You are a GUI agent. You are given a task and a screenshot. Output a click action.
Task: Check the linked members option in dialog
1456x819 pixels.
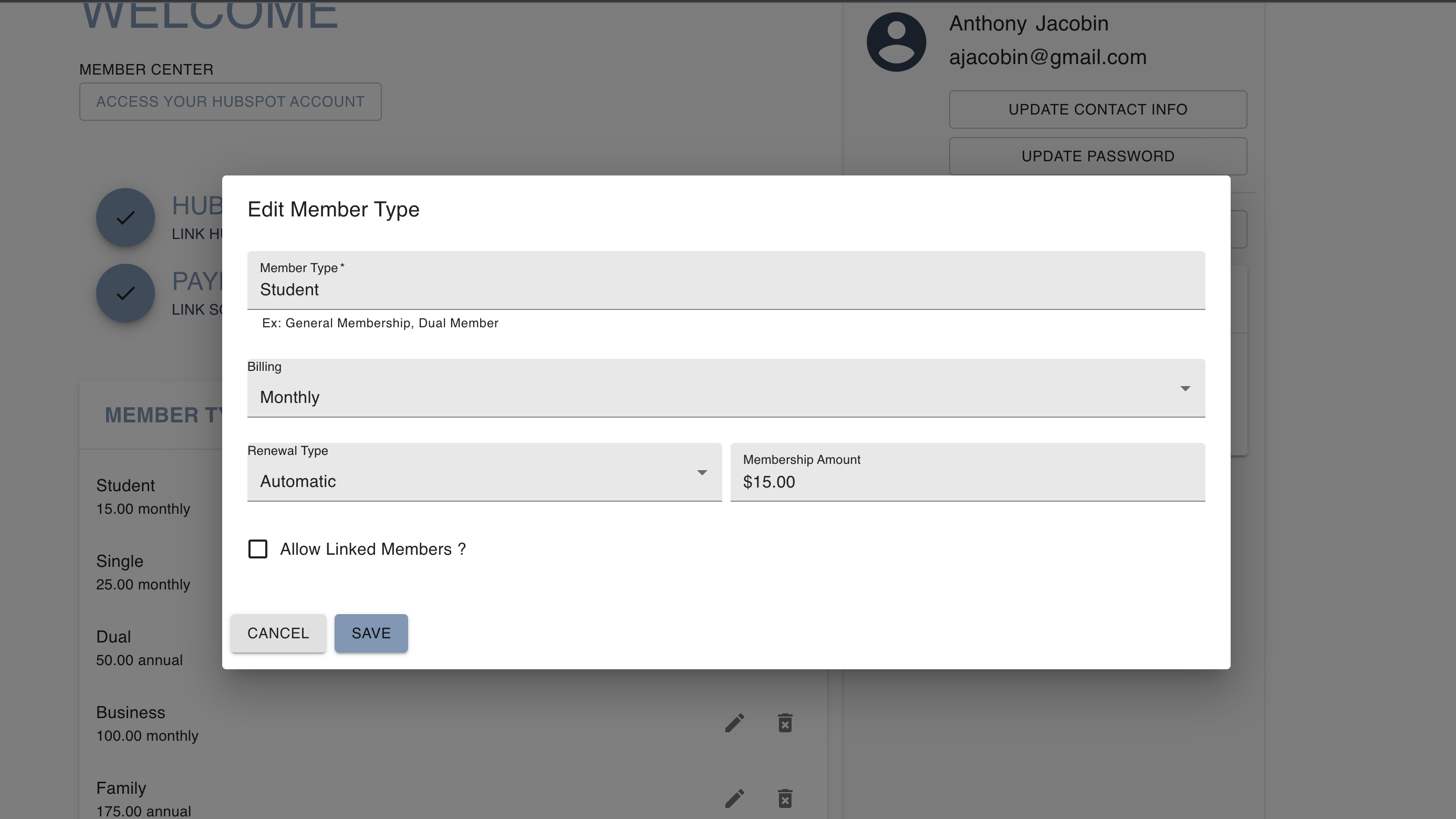258,549
